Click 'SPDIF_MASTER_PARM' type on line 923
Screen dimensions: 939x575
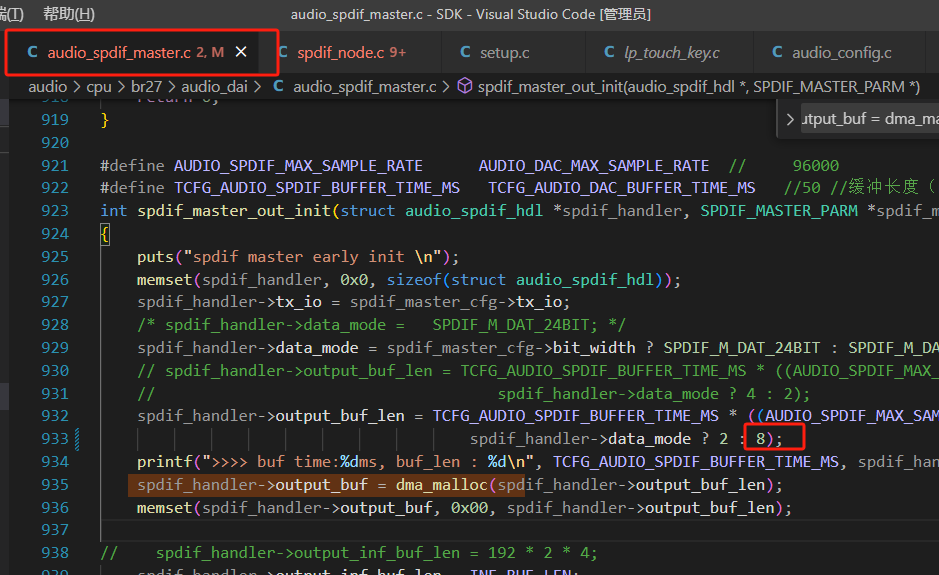[779, 211]
